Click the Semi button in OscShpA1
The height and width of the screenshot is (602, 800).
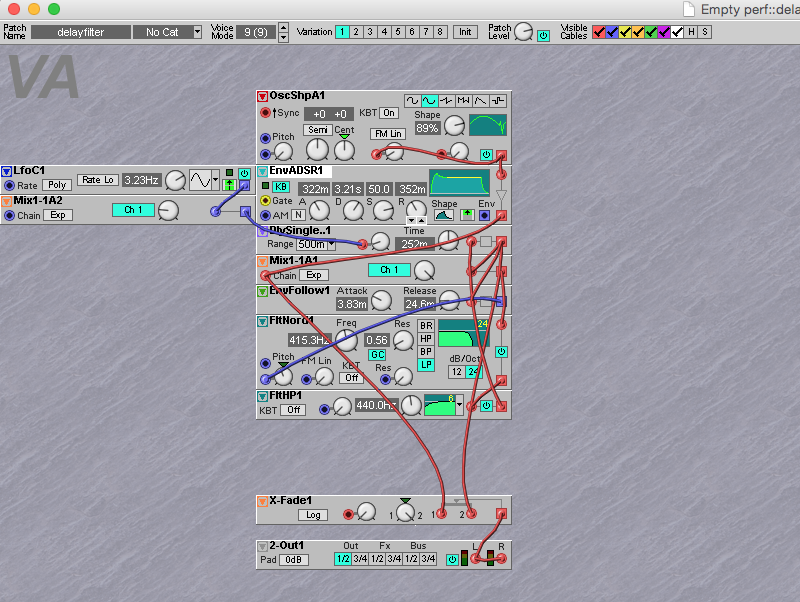coord(317,130)
